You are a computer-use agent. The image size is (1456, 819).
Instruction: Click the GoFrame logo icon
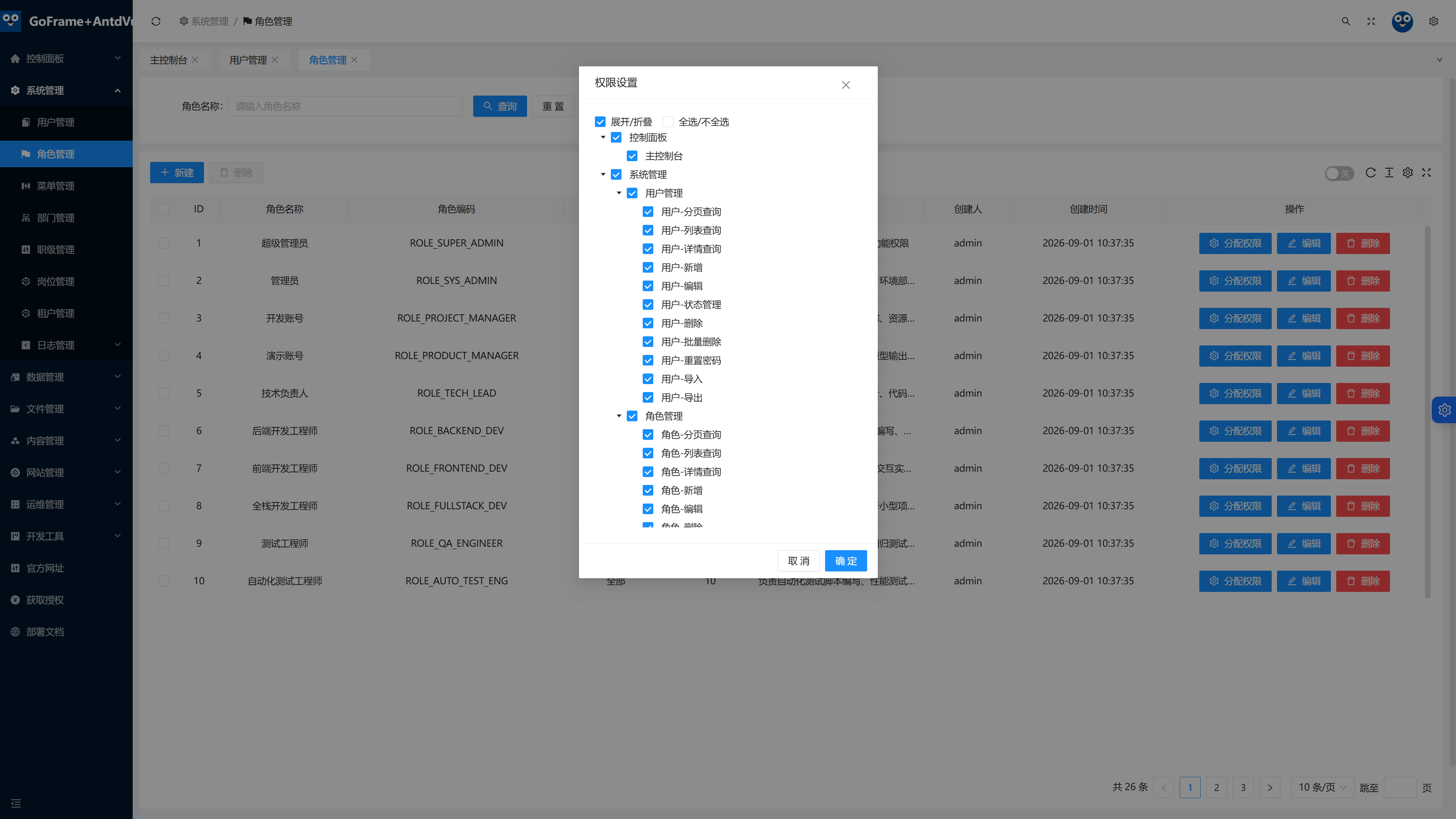(x=11, y=21)
